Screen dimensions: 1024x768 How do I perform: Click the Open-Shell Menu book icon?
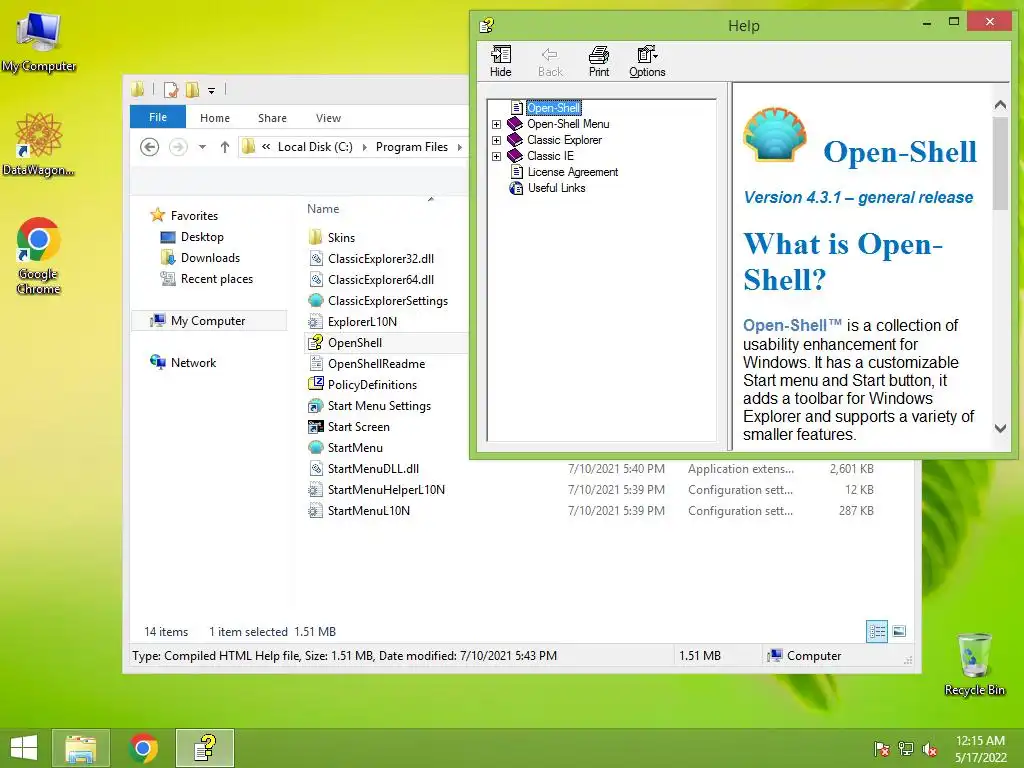pos(515,123)
